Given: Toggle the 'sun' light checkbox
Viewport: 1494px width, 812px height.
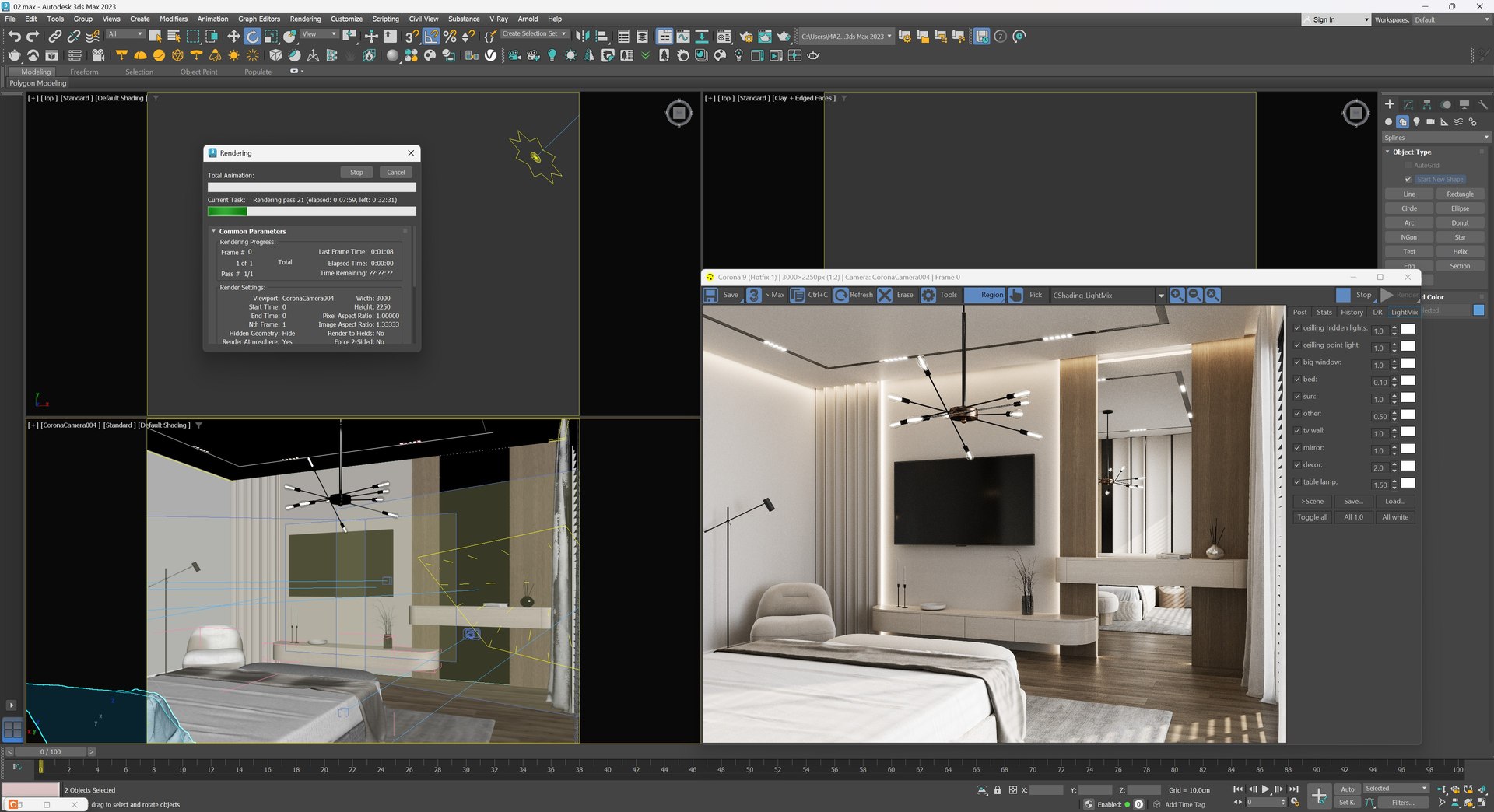Looking at the screenshot, I should tap(1297, 397).
